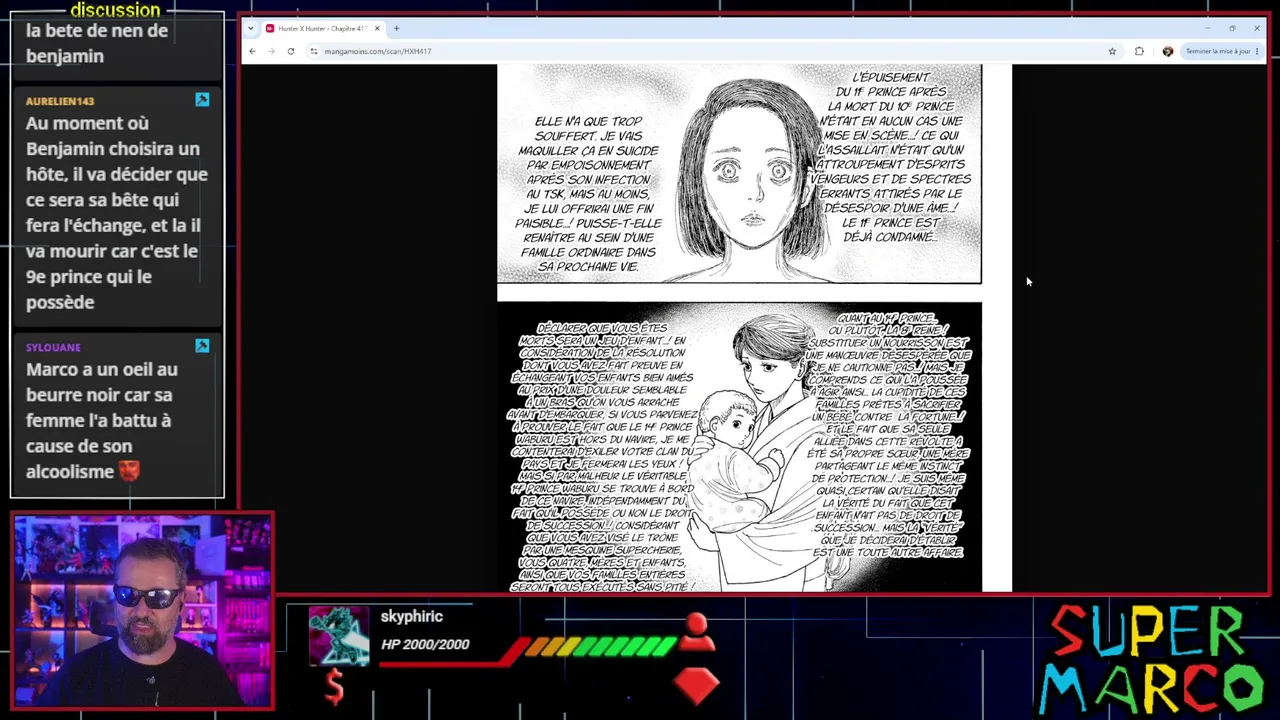Click the red person silhouette icon
Image resolution: width=1280 pixels, height=720 pixels.
(x=696, y=630)
